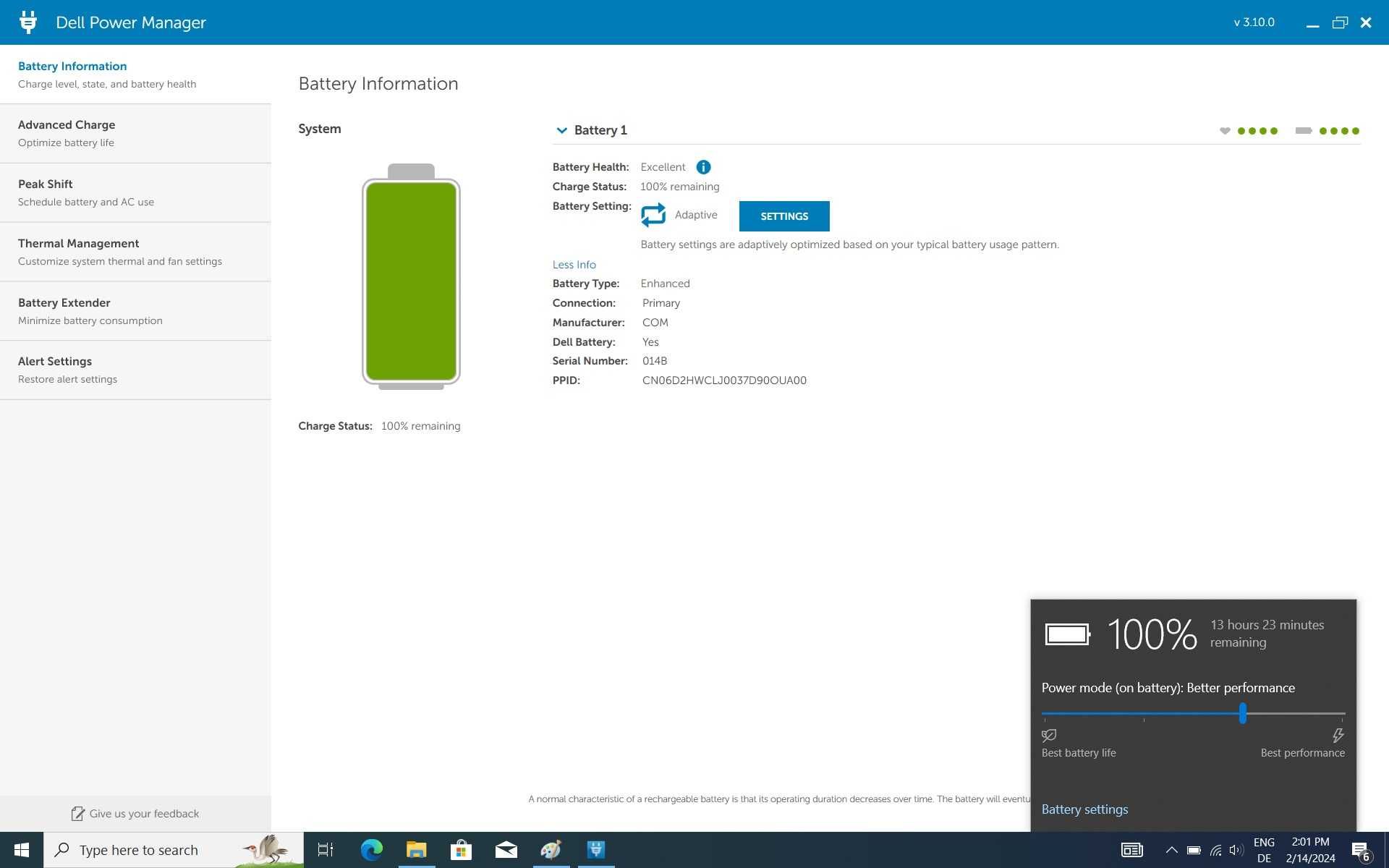Click the volume speaker tray icon

pos(1236,851)
